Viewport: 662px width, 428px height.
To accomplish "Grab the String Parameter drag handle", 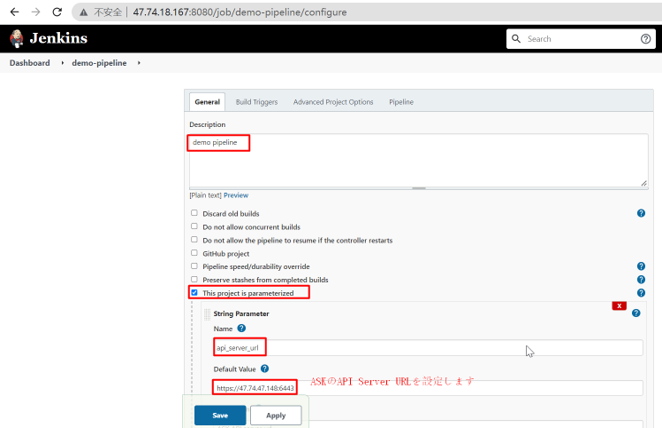I will pos(207,314).
